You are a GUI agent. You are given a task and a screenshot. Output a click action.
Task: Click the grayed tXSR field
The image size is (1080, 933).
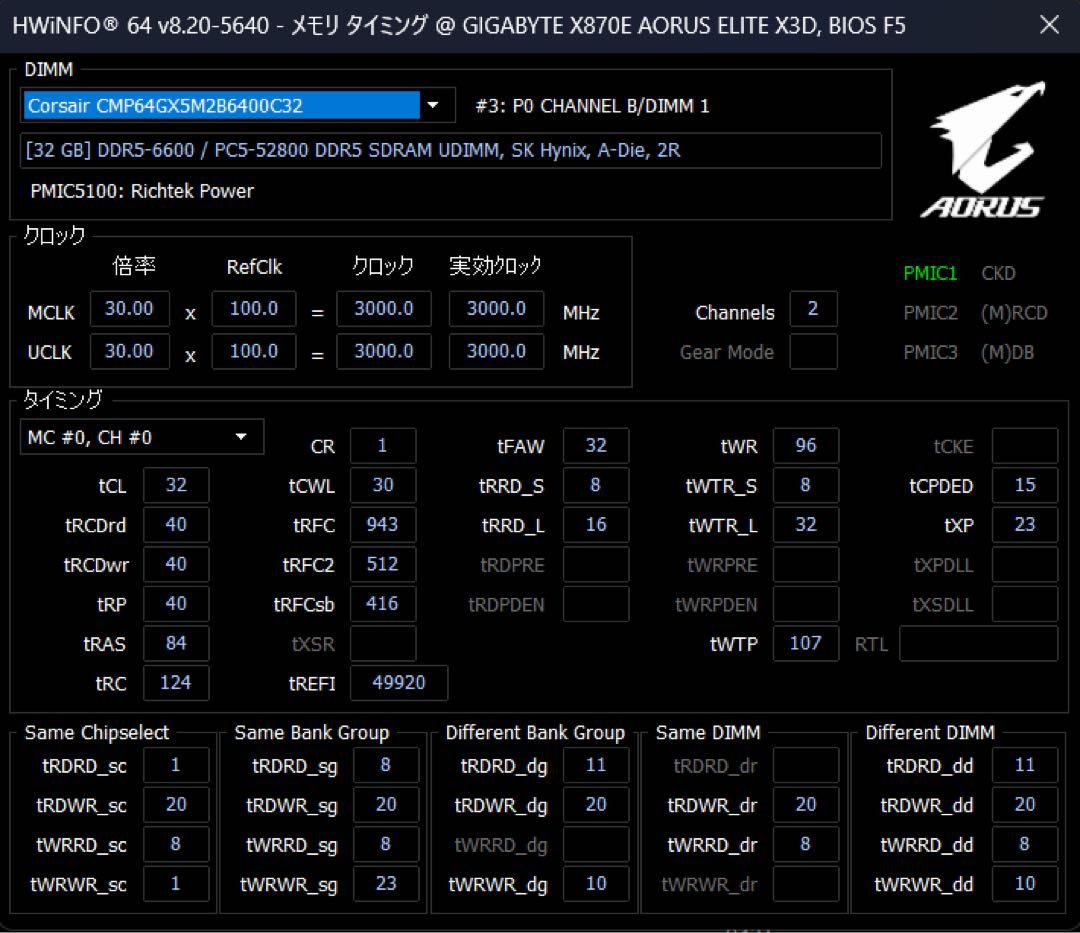384,643
